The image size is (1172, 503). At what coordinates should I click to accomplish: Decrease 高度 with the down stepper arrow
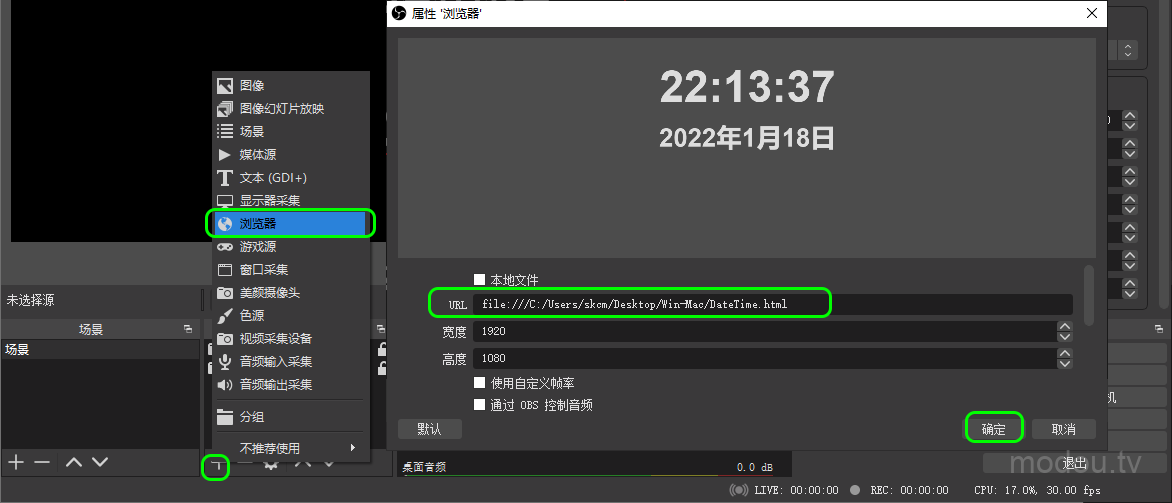click(x=1064, y=363)
